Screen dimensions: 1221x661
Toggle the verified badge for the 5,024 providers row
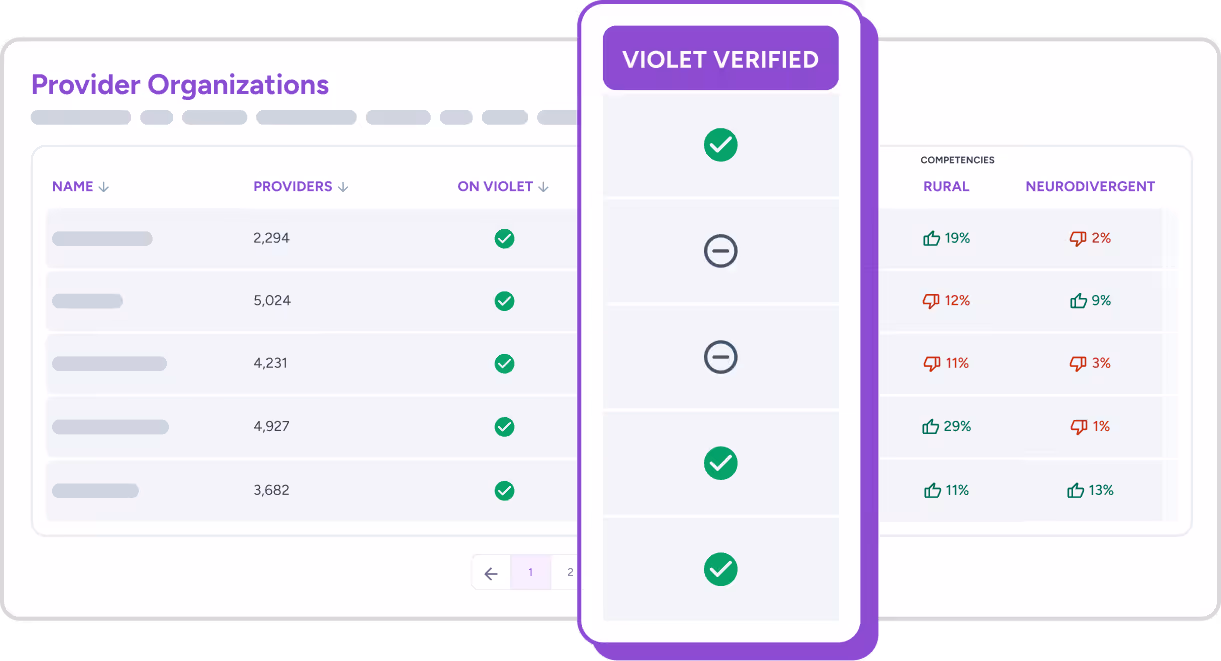click(x=504, y=301)
